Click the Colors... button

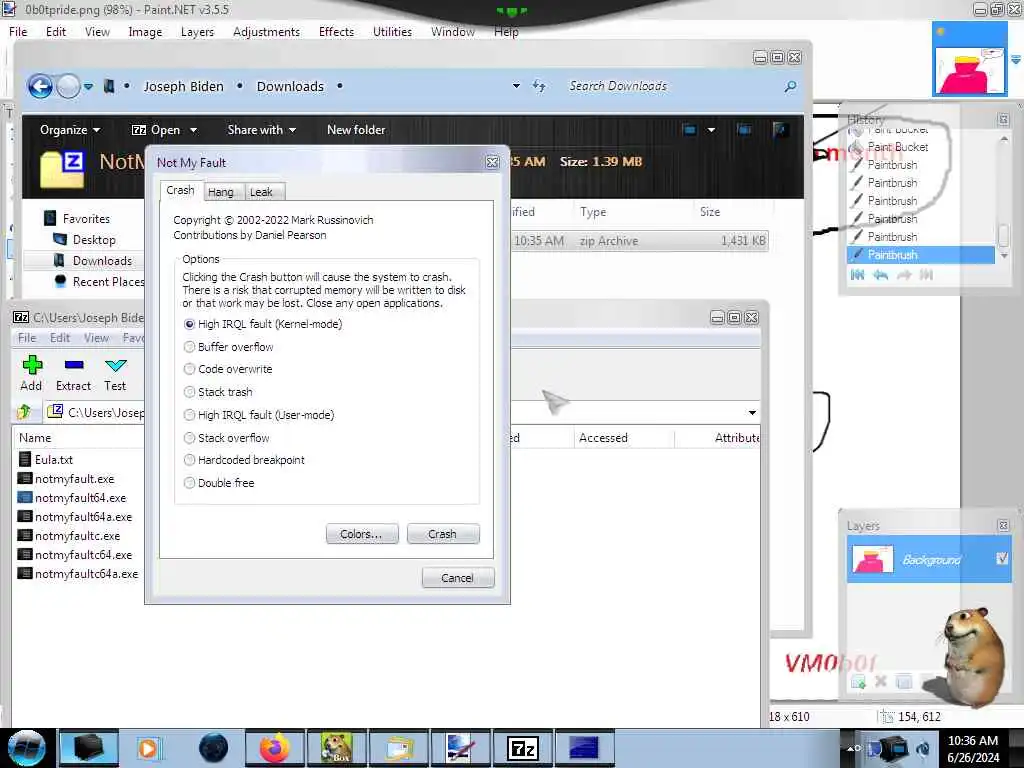(362, 534)
